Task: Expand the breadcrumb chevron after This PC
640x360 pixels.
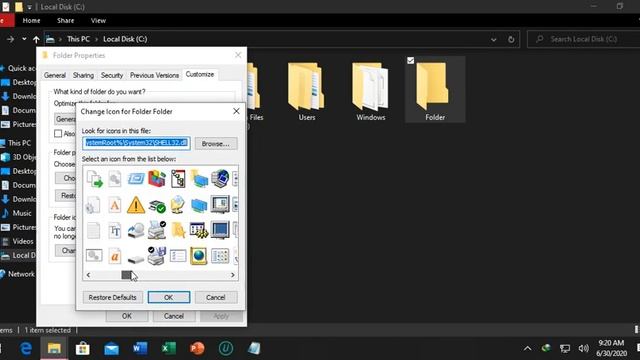Action: [x=97, y=39]
